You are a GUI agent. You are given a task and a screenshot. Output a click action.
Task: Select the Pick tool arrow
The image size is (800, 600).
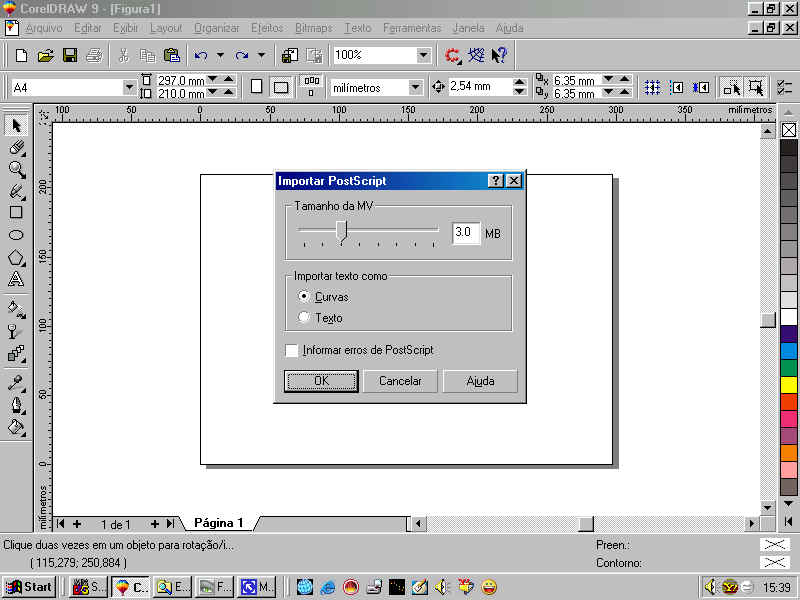(16, 125)
